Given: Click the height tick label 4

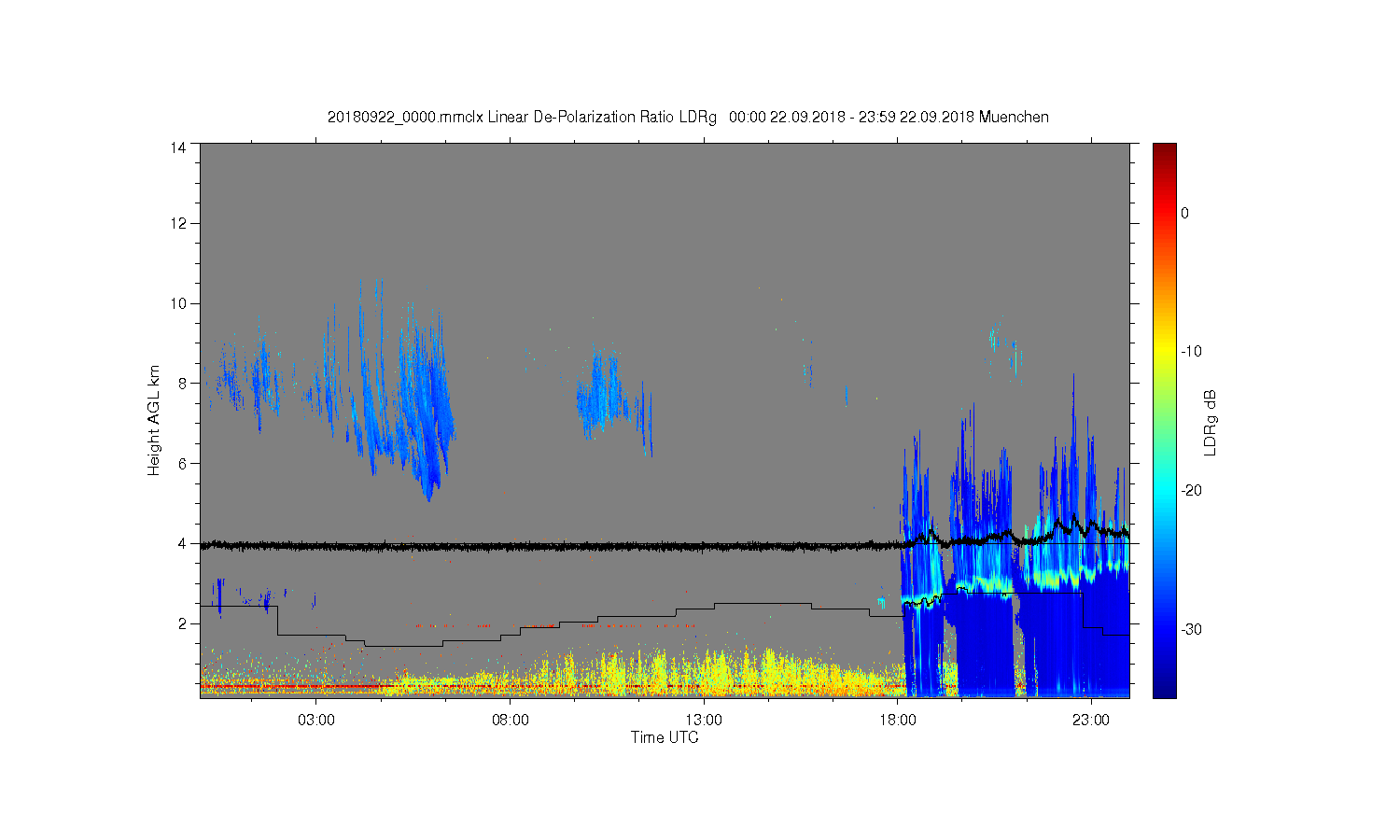Looking at the screenshot, I should [183, 543].
